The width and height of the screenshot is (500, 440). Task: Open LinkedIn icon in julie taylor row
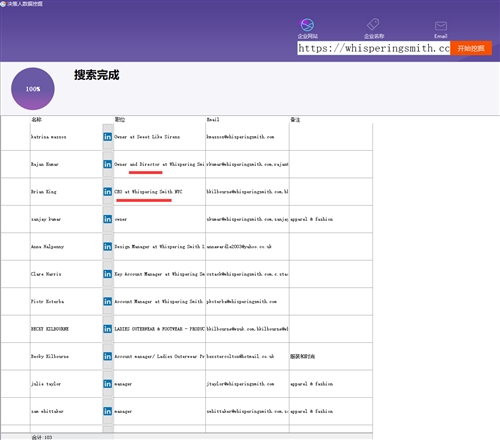[x=107, y=384]
